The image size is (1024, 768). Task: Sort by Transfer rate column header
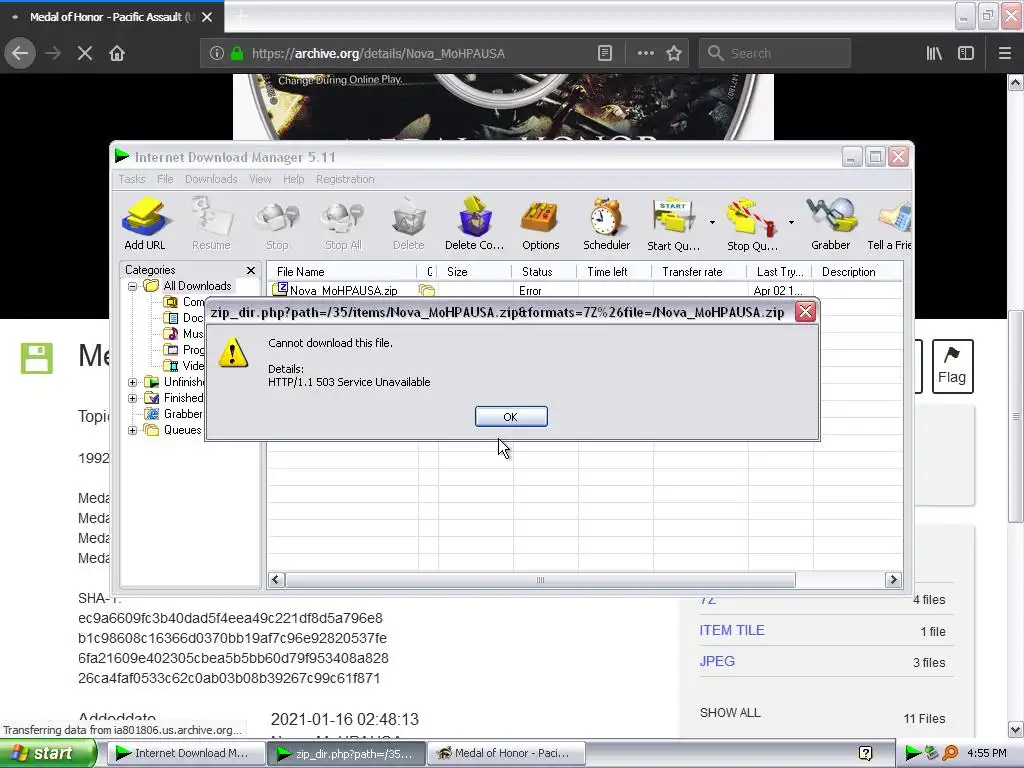tap(700, 272)
